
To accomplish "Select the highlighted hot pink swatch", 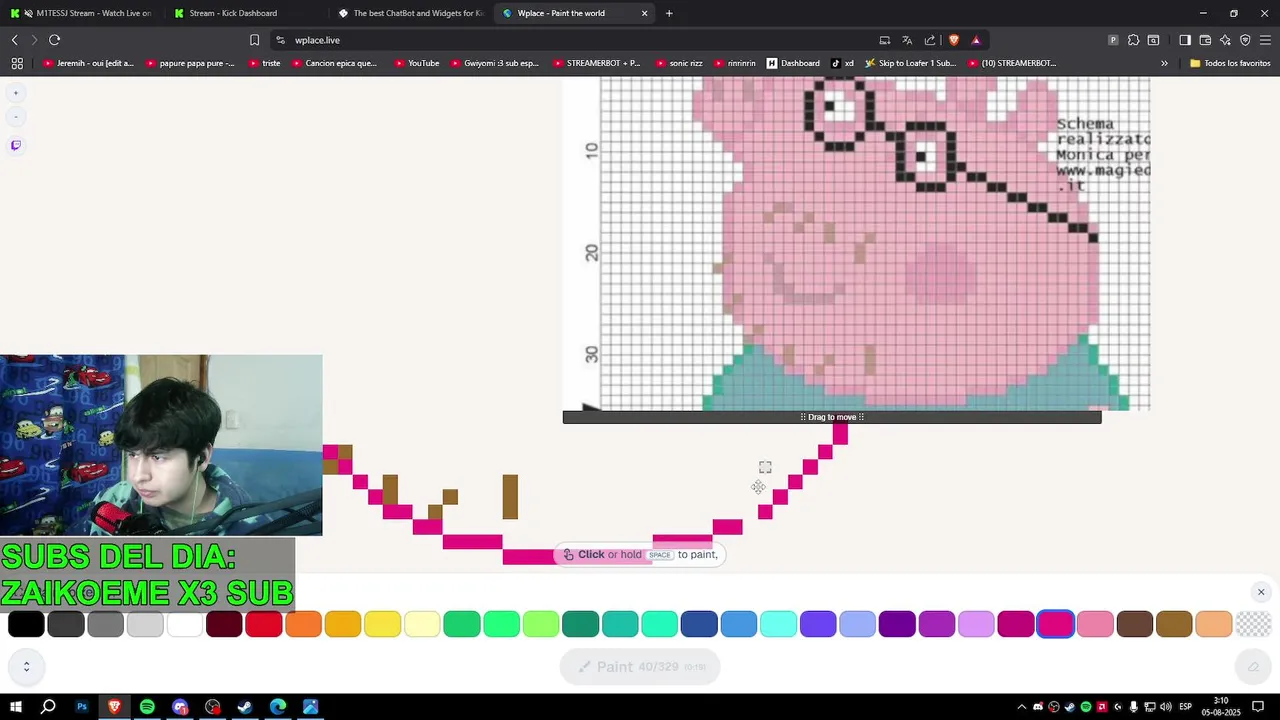I will [1055, 624].
